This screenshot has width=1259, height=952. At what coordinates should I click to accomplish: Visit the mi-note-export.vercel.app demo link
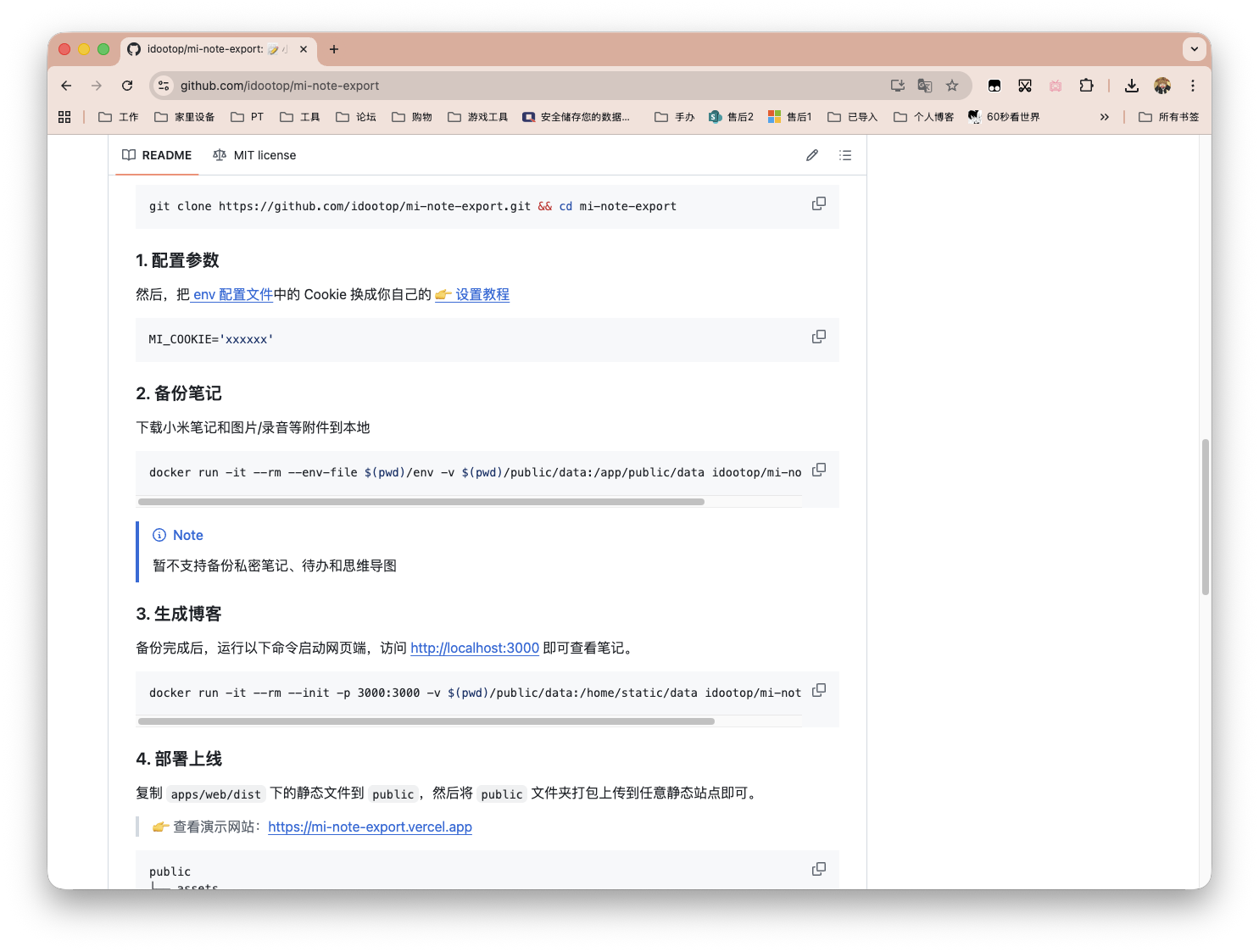[x=370, y=827]
